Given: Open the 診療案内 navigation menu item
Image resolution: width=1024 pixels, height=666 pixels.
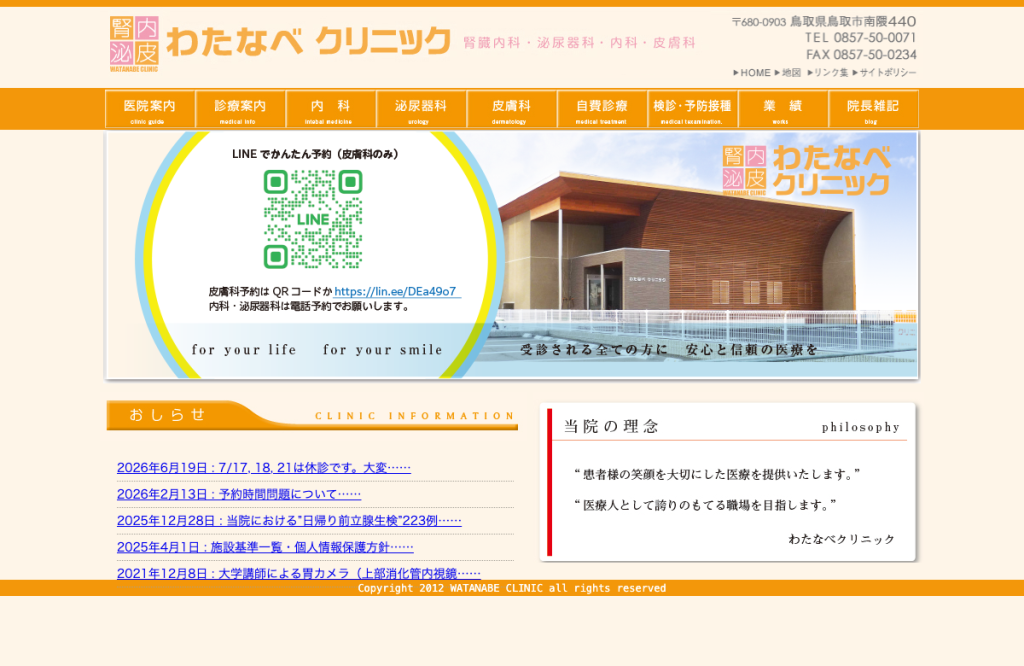Looking at the screenshot, I should (240, 109).
